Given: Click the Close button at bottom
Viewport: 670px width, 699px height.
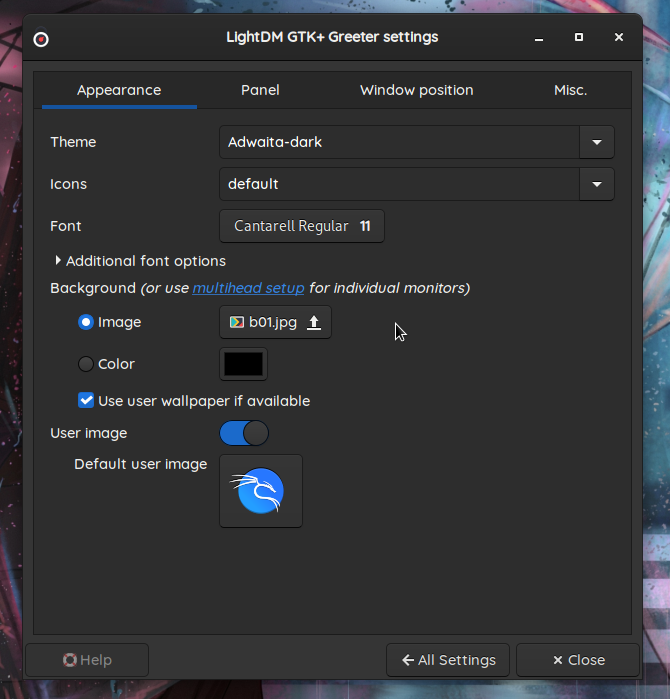Looking at the screenshot, I should pyautogui.click(x=578, y=660).
